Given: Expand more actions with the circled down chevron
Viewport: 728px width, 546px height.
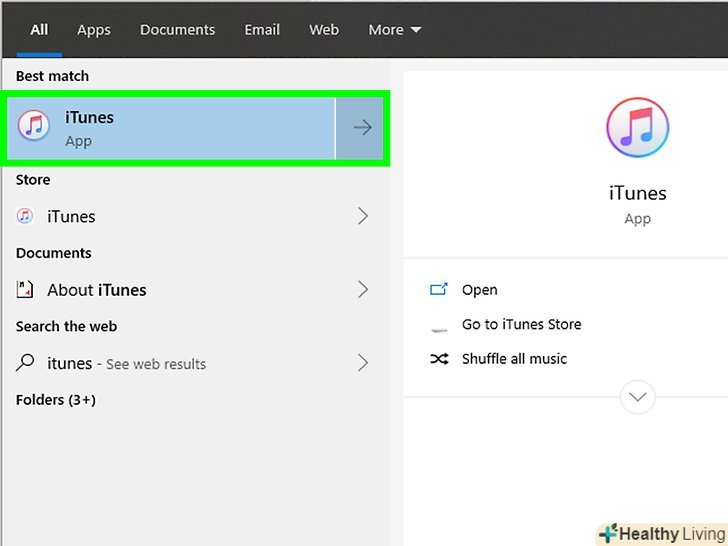Looking at the screenshot, I should (637, 397).
